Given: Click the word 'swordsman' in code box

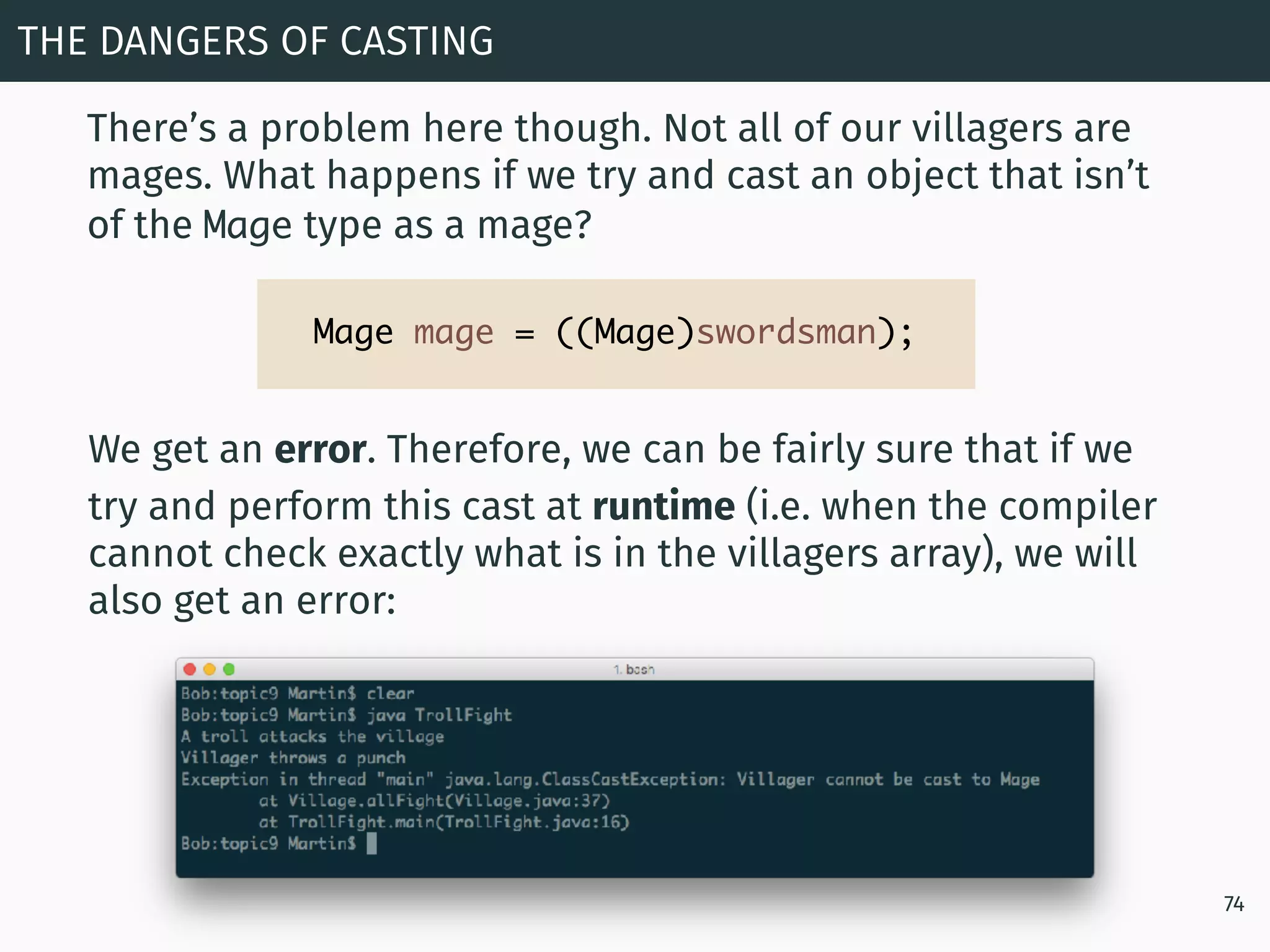Looking at the screenshot, I should (x=786, y=332).
